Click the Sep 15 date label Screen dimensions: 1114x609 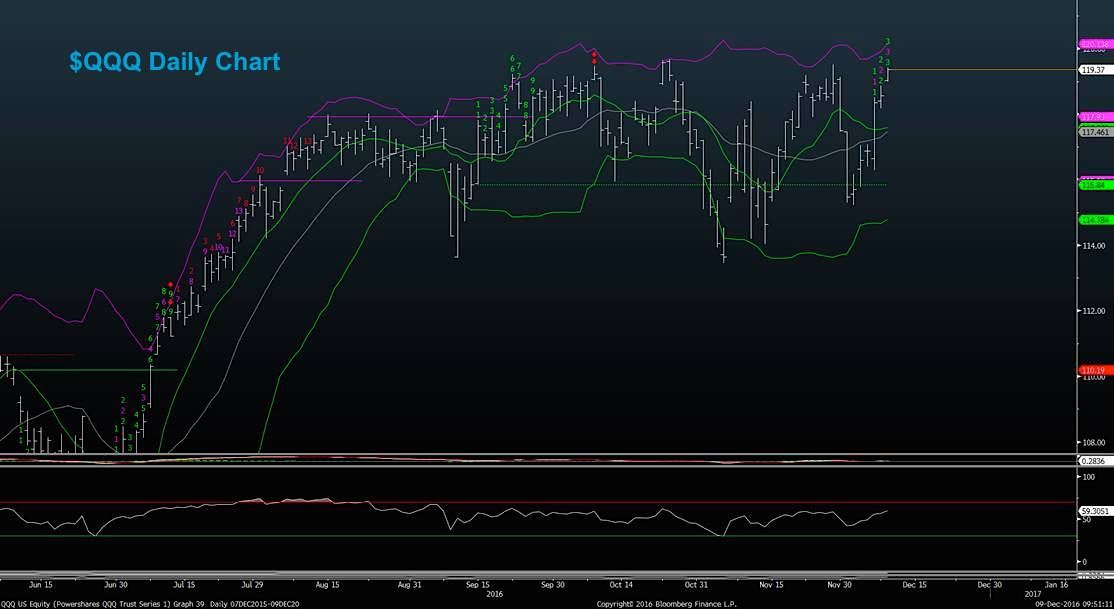(x=477, y=586)
